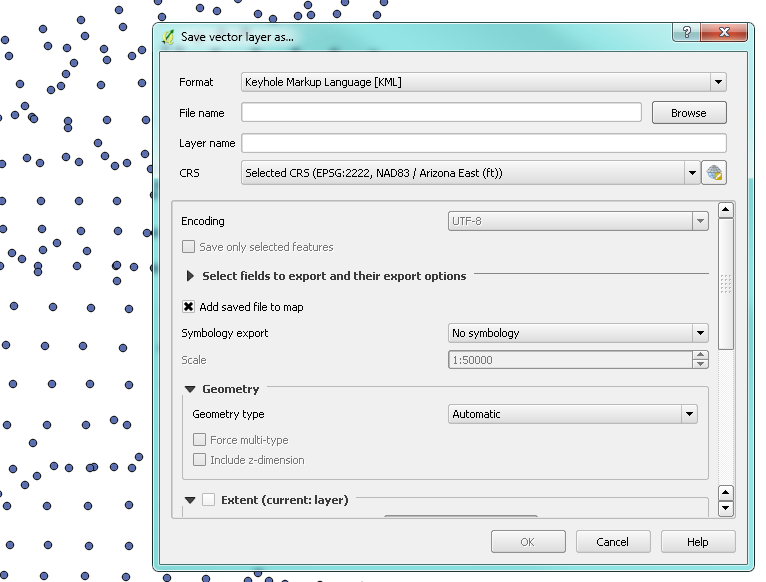Viewport: 766px width, 582px height.
Task: Click the lower scroll up arrow above the down arrow
Action: (x=726, y=493)
